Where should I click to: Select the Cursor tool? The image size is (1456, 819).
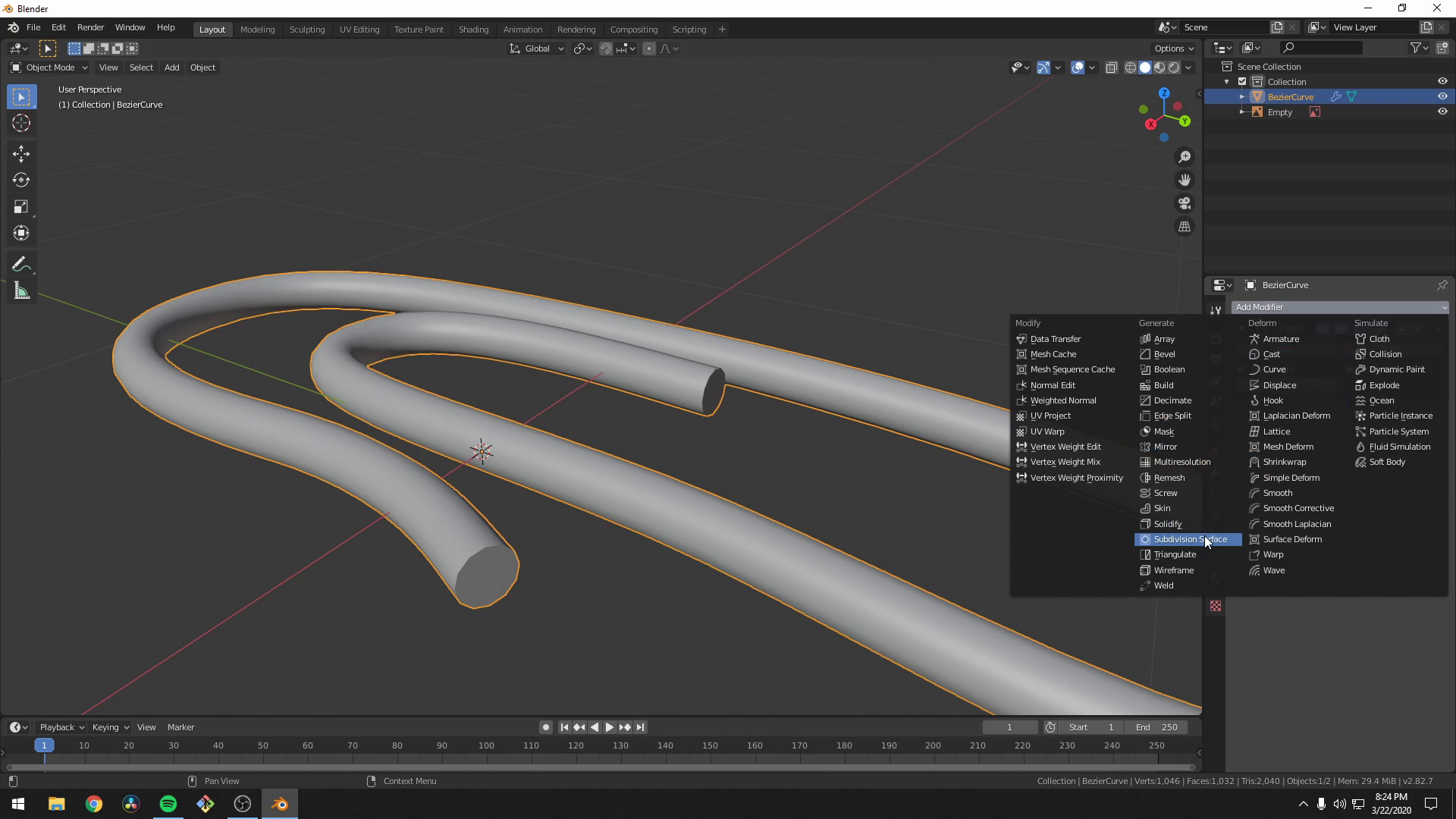pos(20,123)
